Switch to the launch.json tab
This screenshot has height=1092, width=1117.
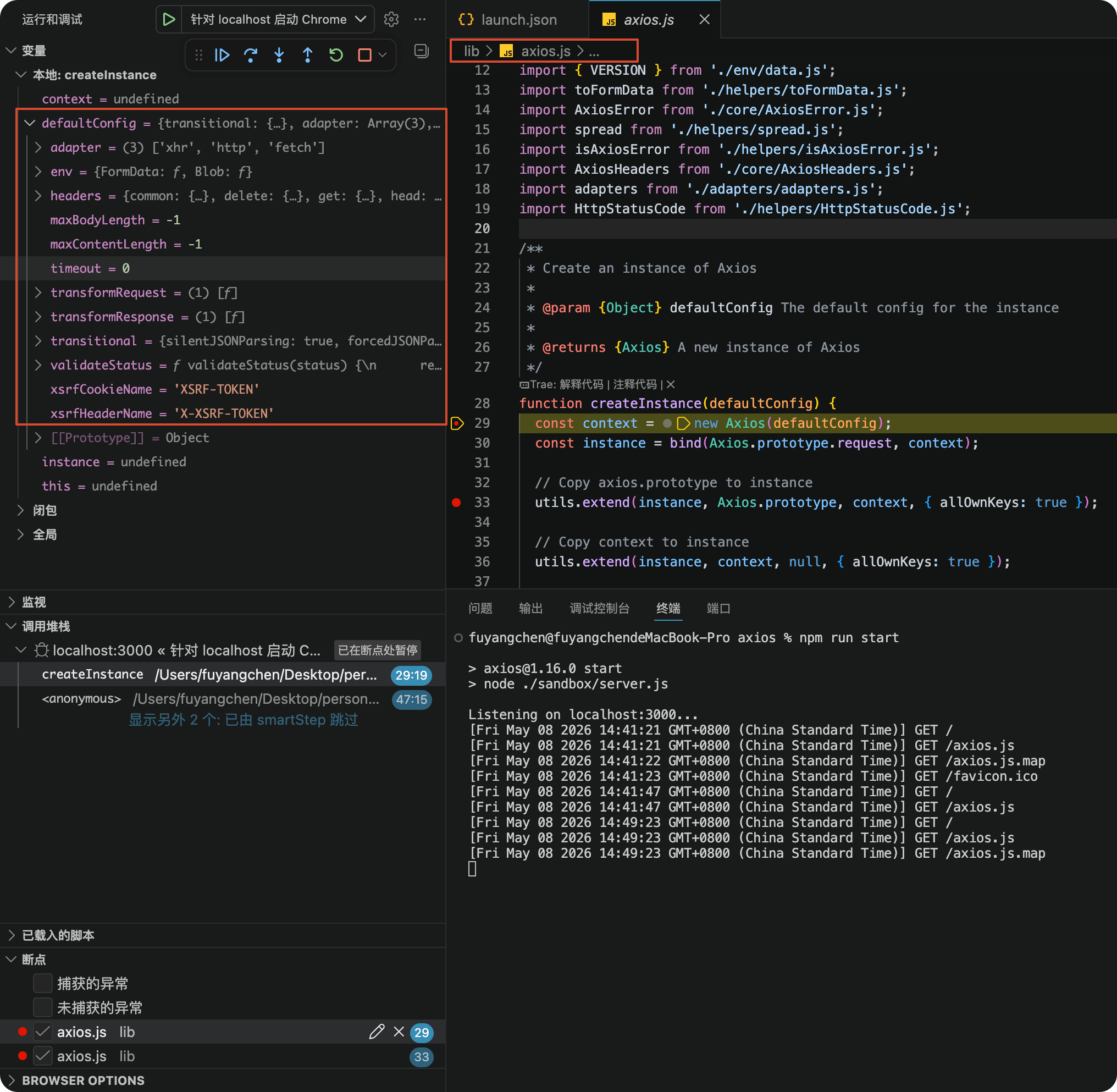click(517, 19)
